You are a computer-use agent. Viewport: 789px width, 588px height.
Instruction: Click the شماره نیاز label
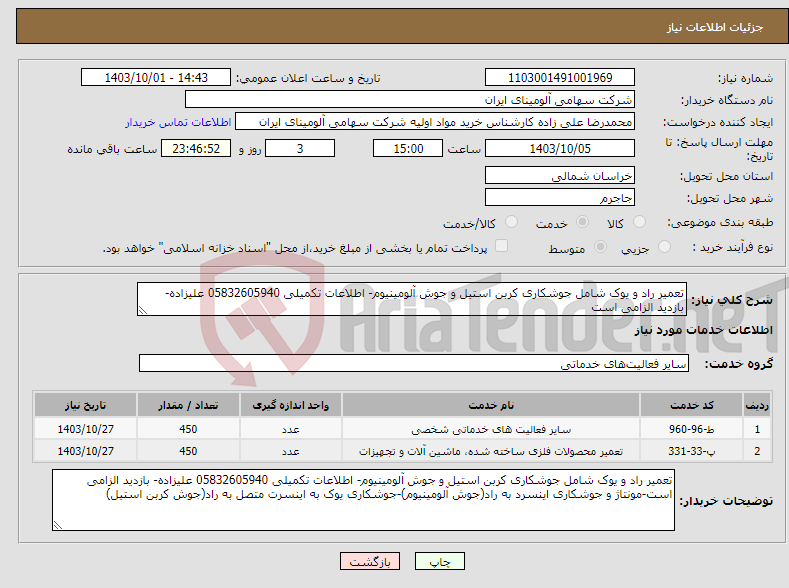point(745,78)
